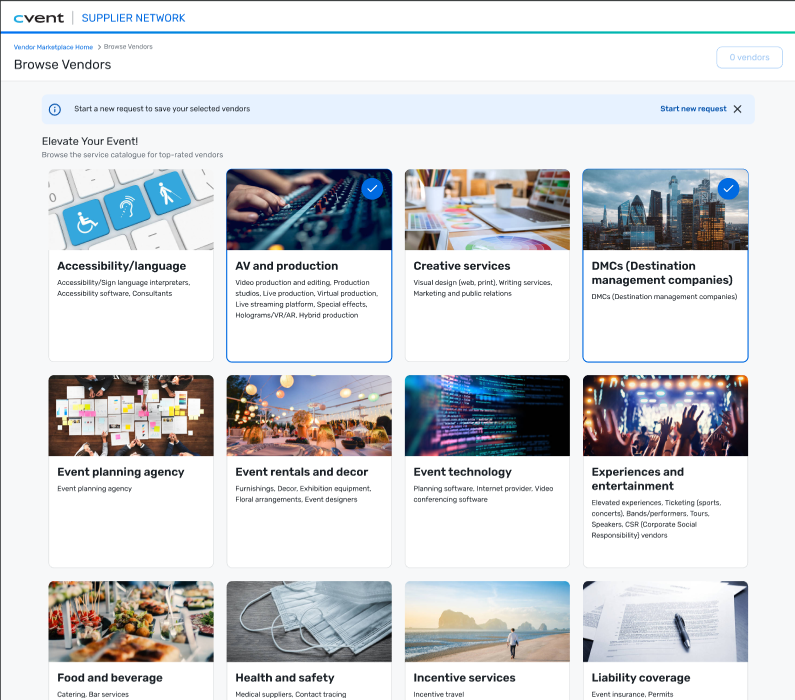Click the Video production and editing description
Image resolution: width=795 pixels, height=700 pixels.
point(307,299)
